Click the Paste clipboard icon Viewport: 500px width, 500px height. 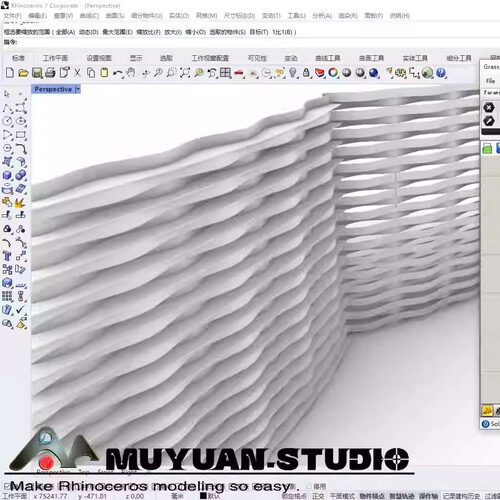click(104, 73)
